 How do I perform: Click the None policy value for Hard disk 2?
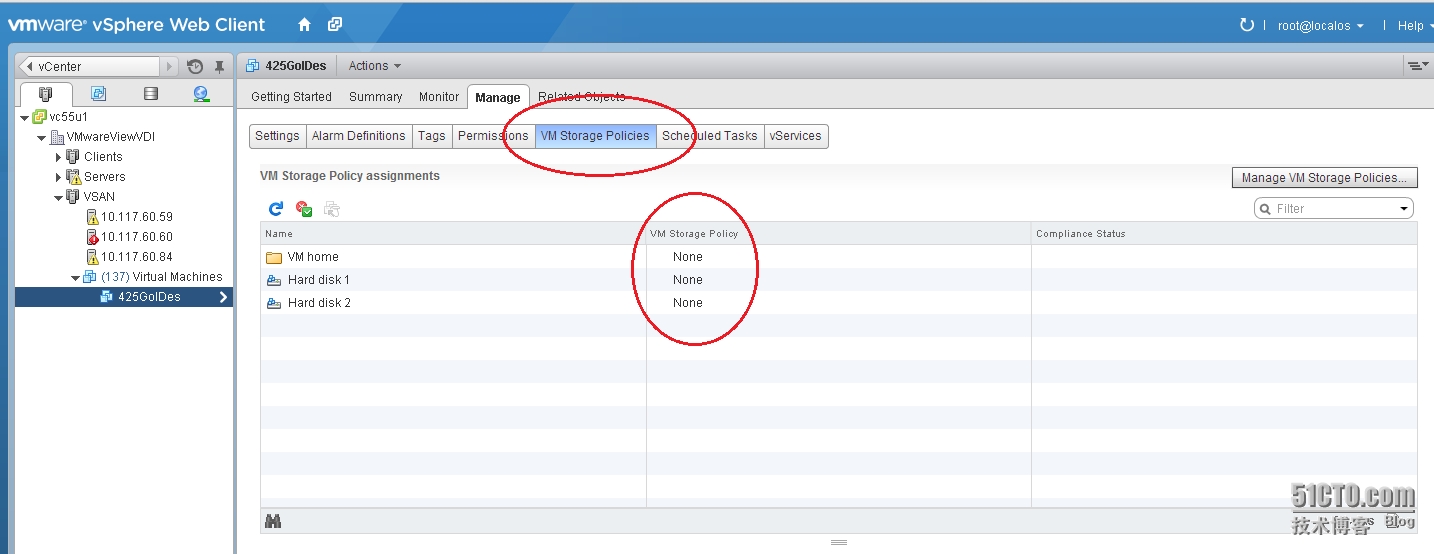(x=688, y=303)
